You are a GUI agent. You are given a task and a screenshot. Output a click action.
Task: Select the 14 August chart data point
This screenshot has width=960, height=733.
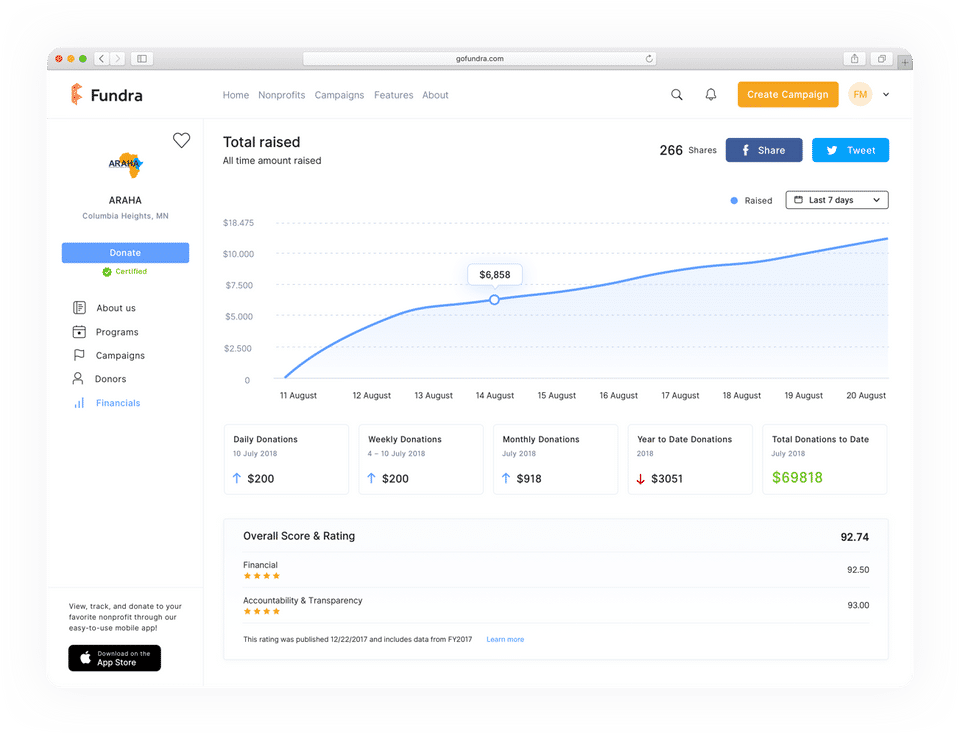point(494,299)
